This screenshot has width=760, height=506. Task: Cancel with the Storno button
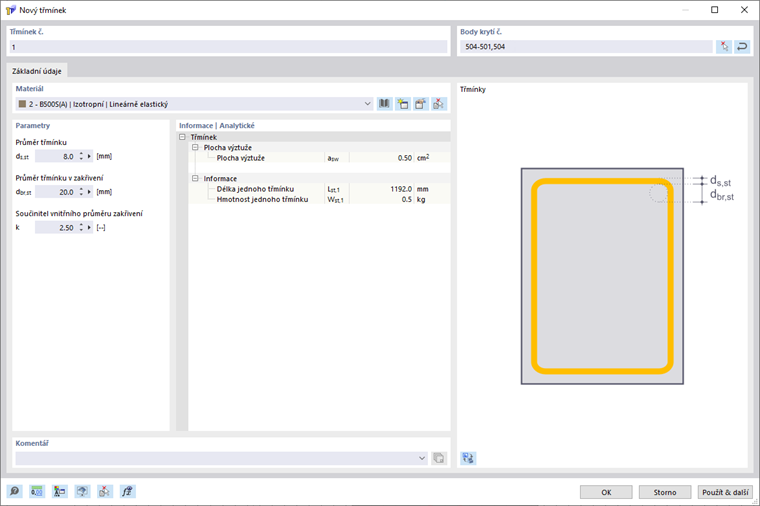point(665,492)
